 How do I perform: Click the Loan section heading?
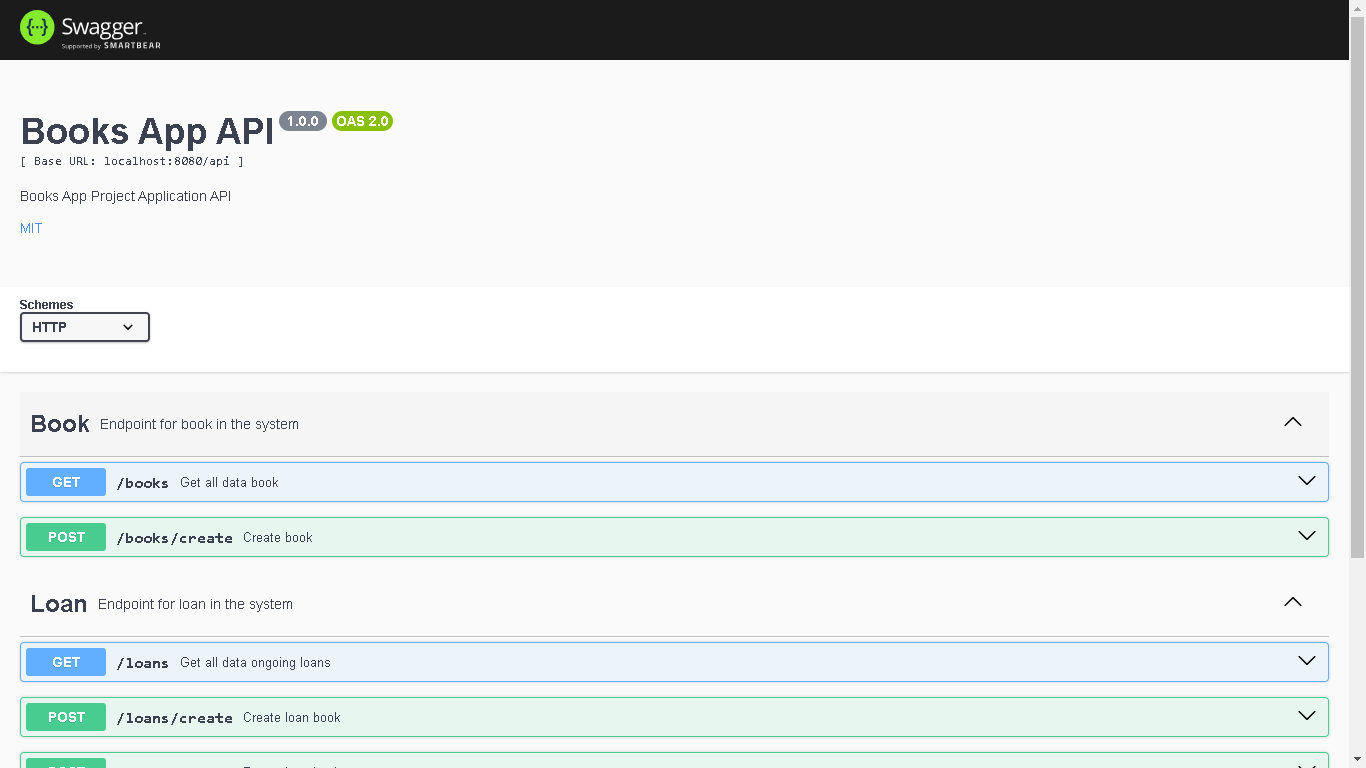coord(59,604)
